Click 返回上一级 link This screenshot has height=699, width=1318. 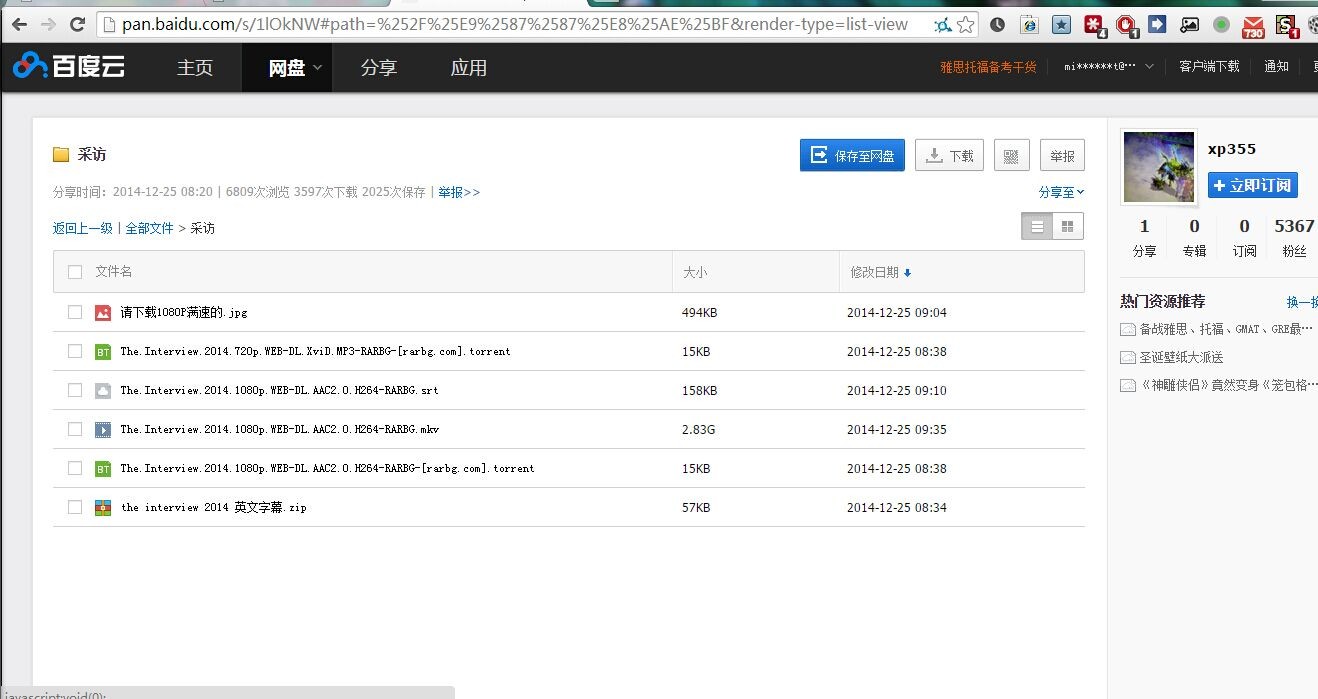(83, 228)
